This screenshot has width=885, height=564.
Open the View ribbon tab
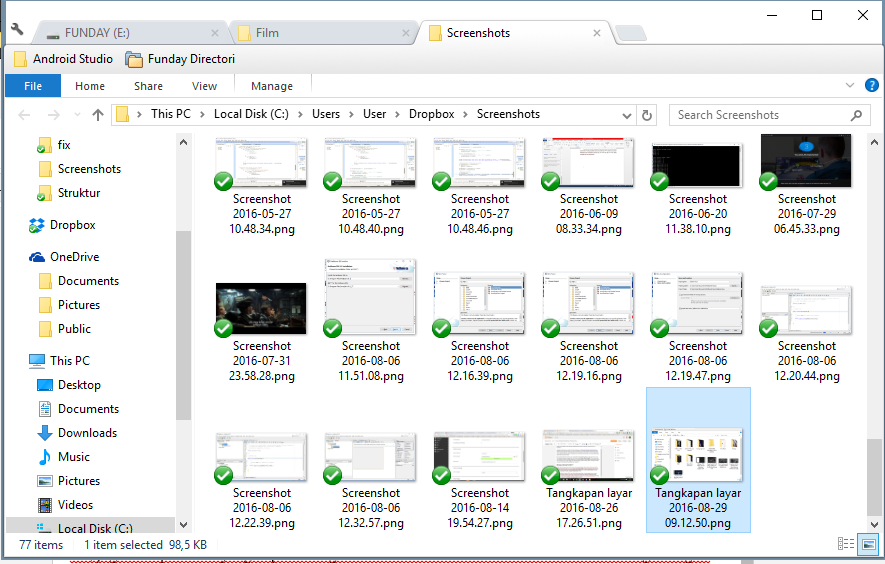click(204, 86)
